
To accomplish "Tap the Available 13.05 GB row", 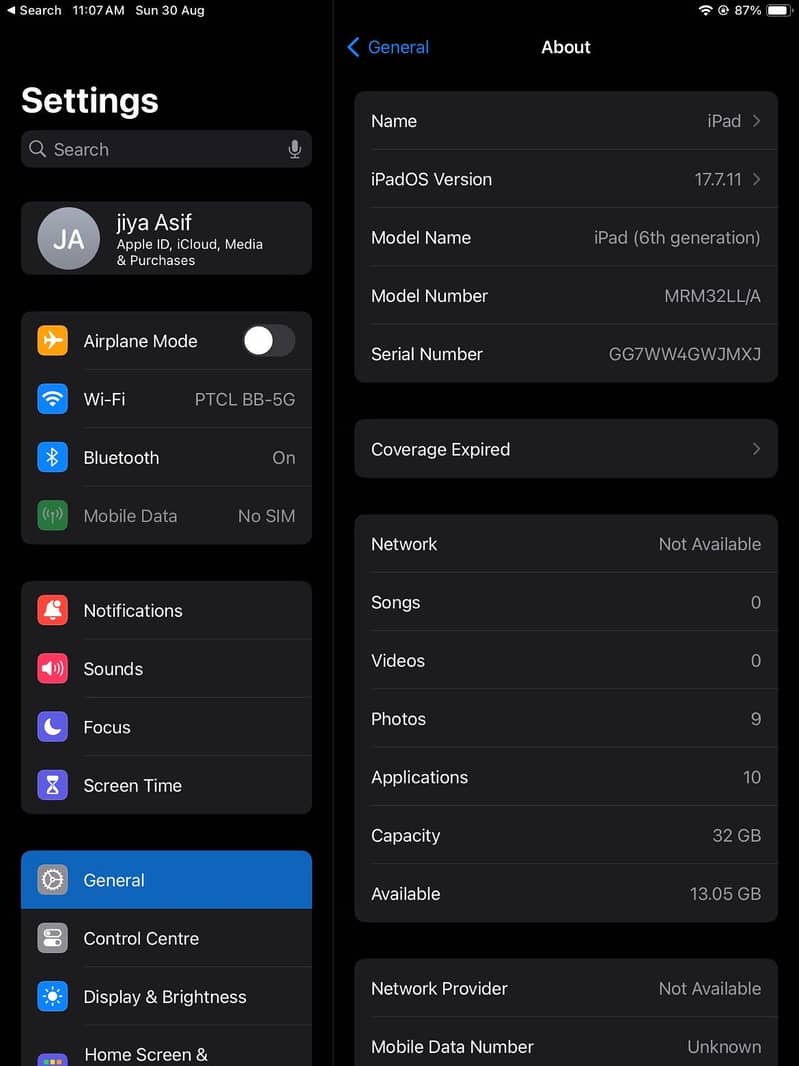I will click(566, 894).
